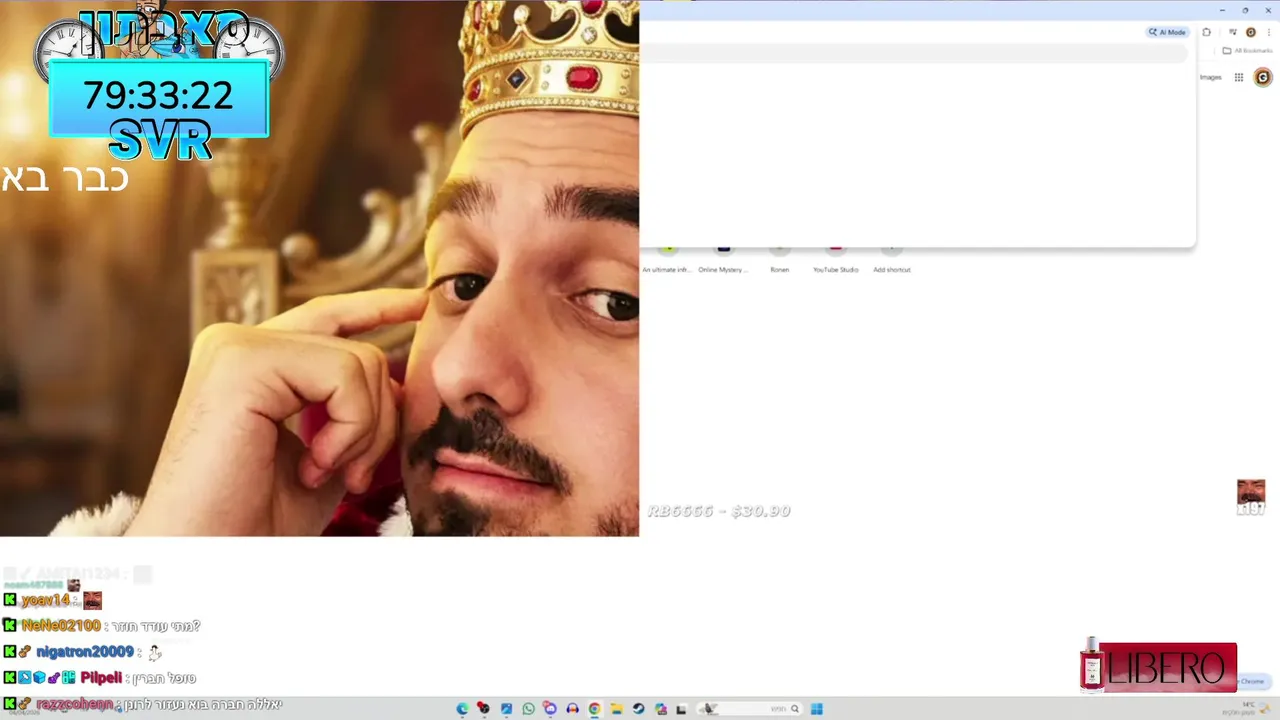Click the NeNe02100 username in chat
The image size is (1280, 720).
click(61, 626)
